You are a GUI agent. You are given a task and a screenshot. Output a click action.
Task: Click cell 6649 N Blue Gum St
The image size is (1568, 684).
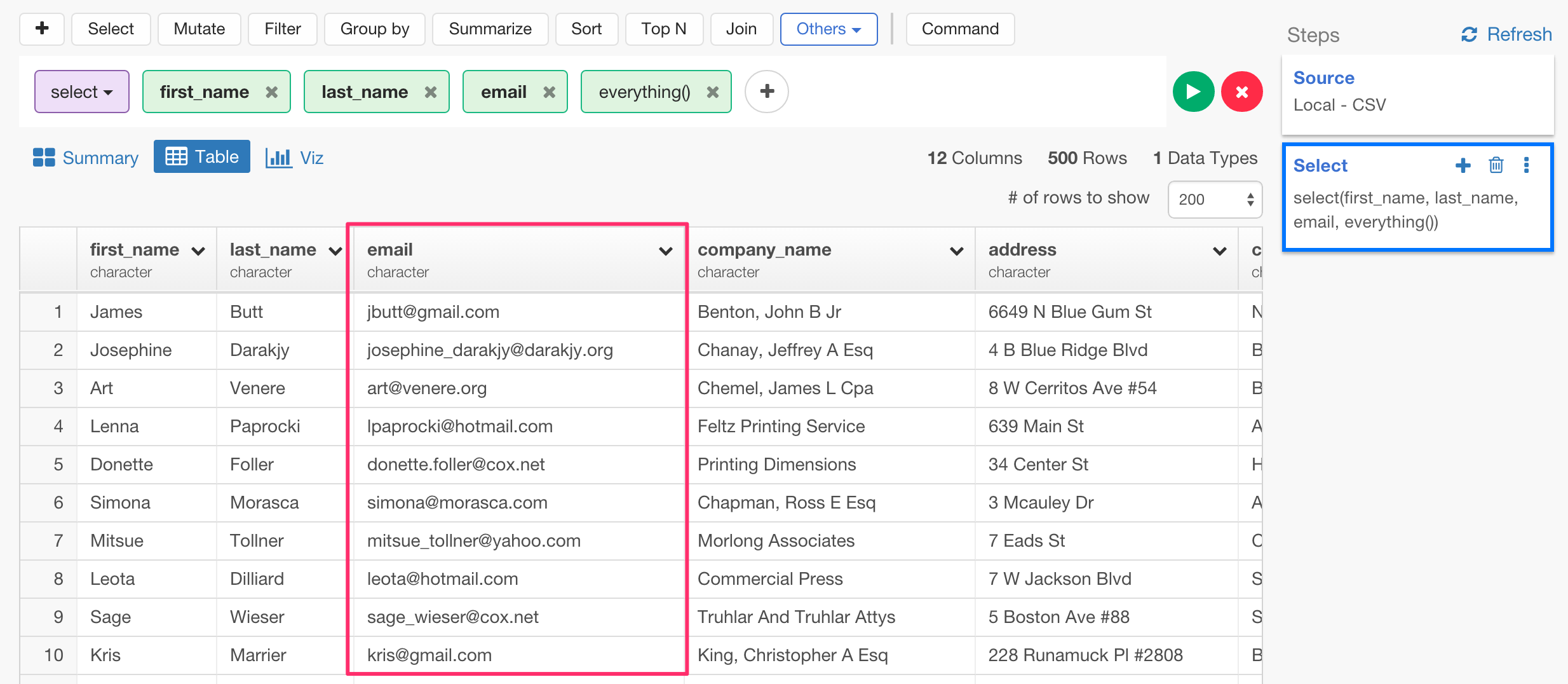pos(1107,311)
